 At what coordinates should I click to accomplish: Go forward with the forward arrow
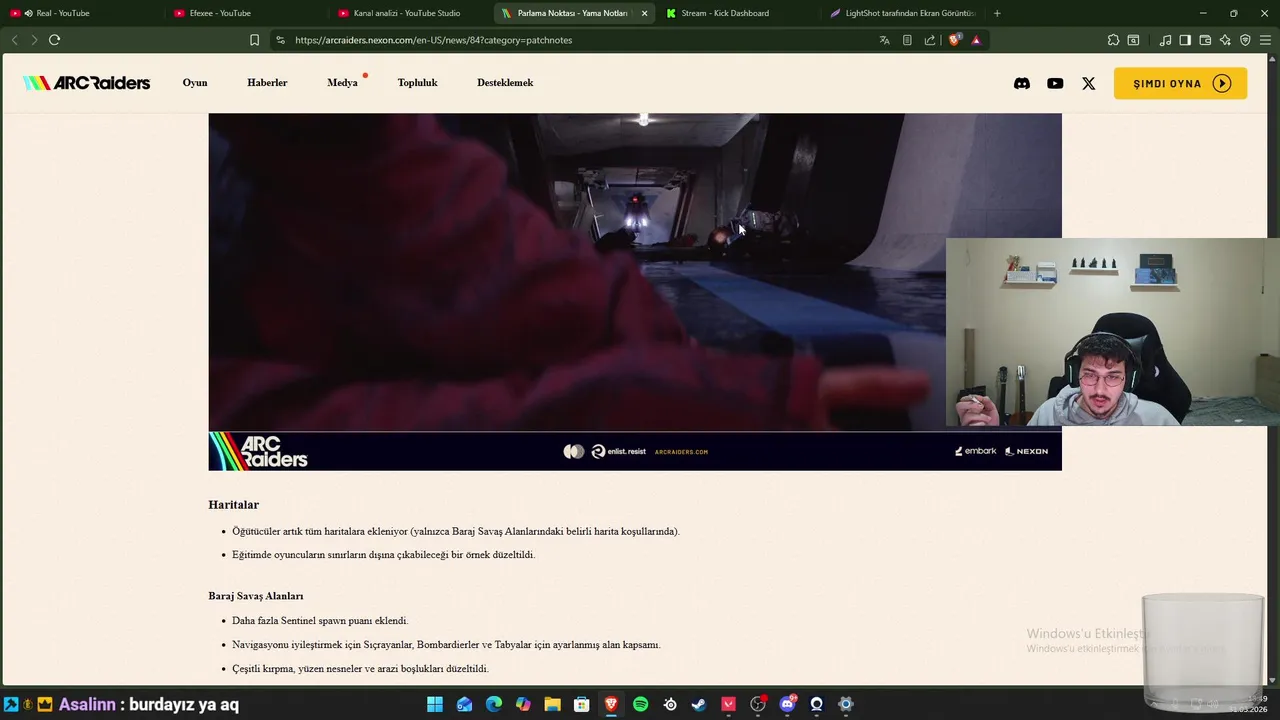[x=33, y=40]
